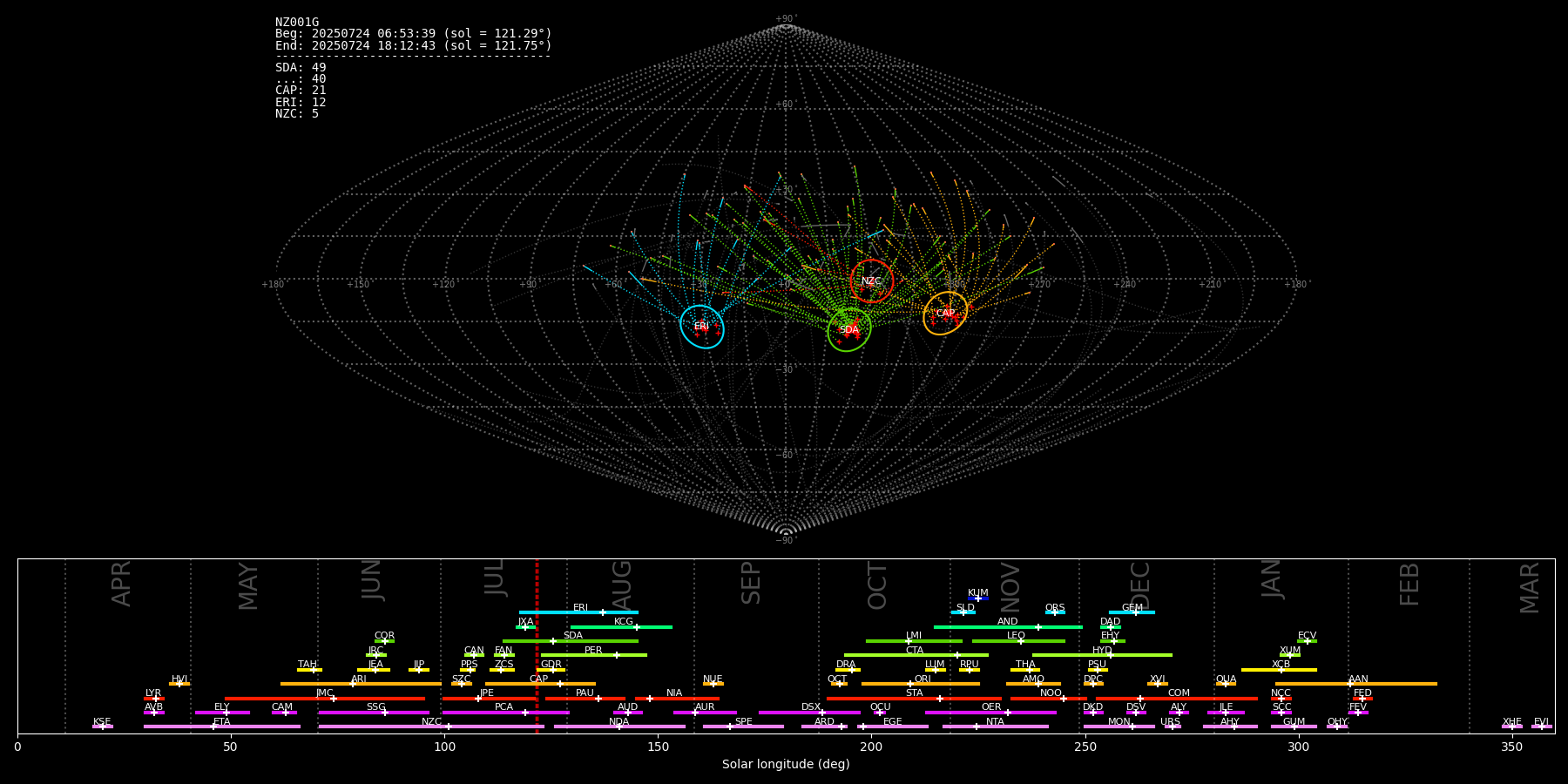Click the red NZC radiant circle

872,280
